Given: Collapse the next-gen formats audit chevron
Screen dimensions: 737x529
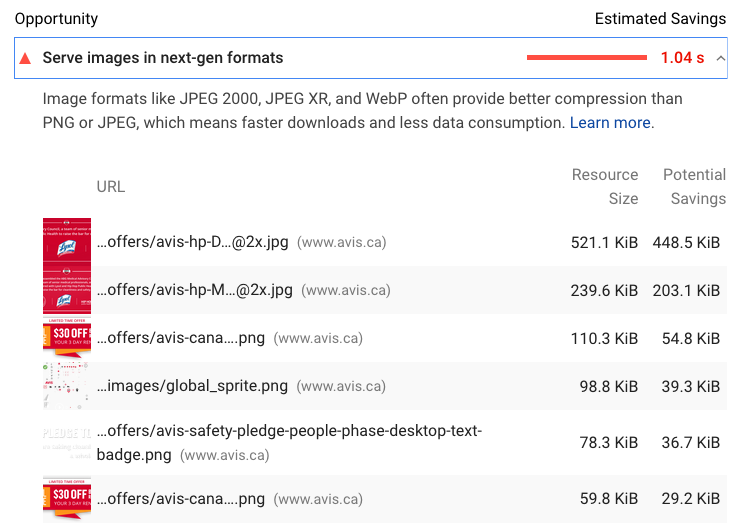Looking at the screenshot, I should coord(721,58).
